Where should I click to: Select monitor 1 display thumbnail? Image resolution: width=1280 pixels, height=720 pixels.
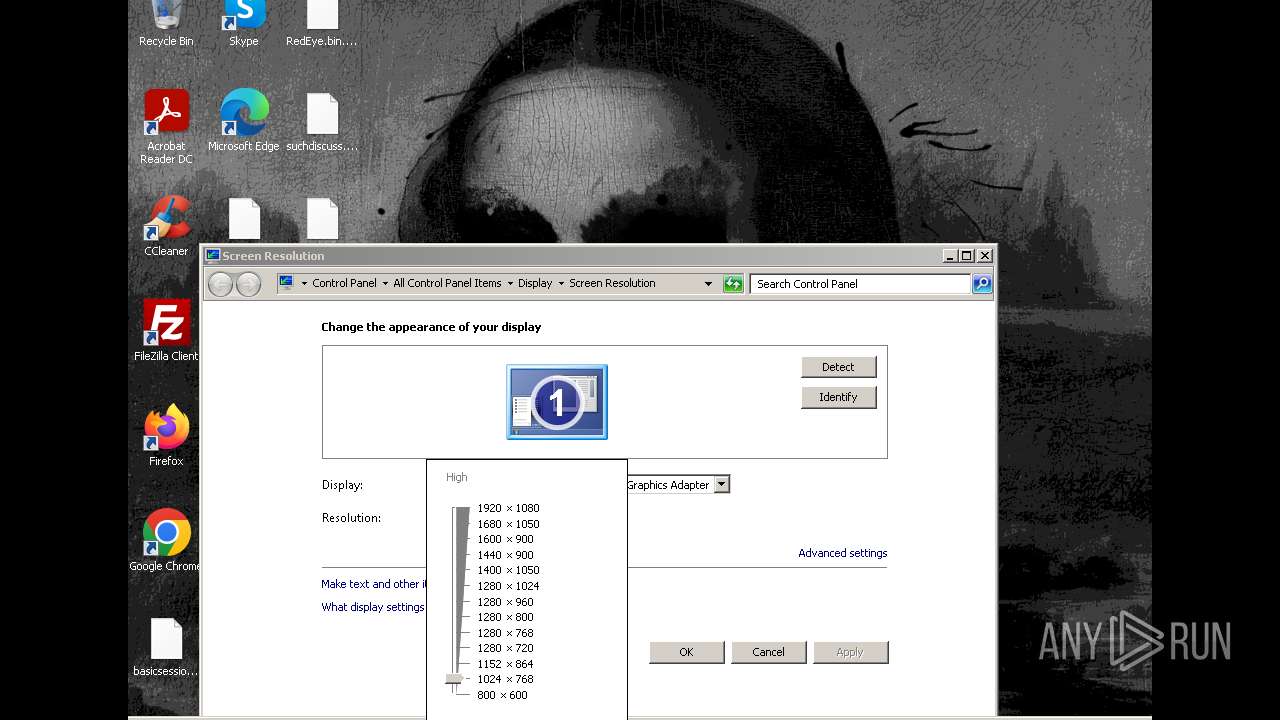(557, 402)
